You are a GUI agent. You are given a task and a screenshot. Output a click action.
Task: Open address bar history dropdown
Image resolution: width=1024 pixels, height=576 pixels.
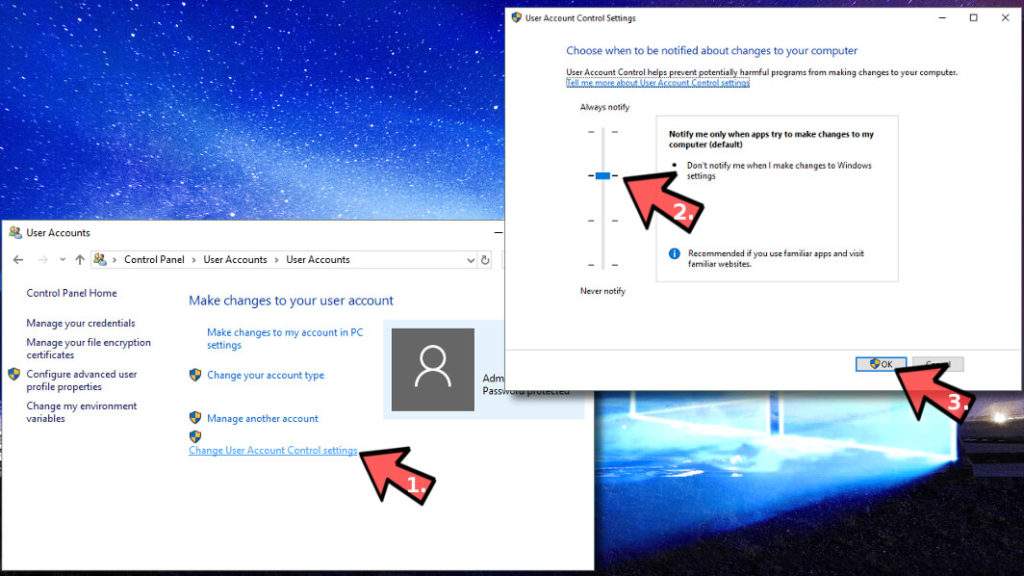[470, 260]
